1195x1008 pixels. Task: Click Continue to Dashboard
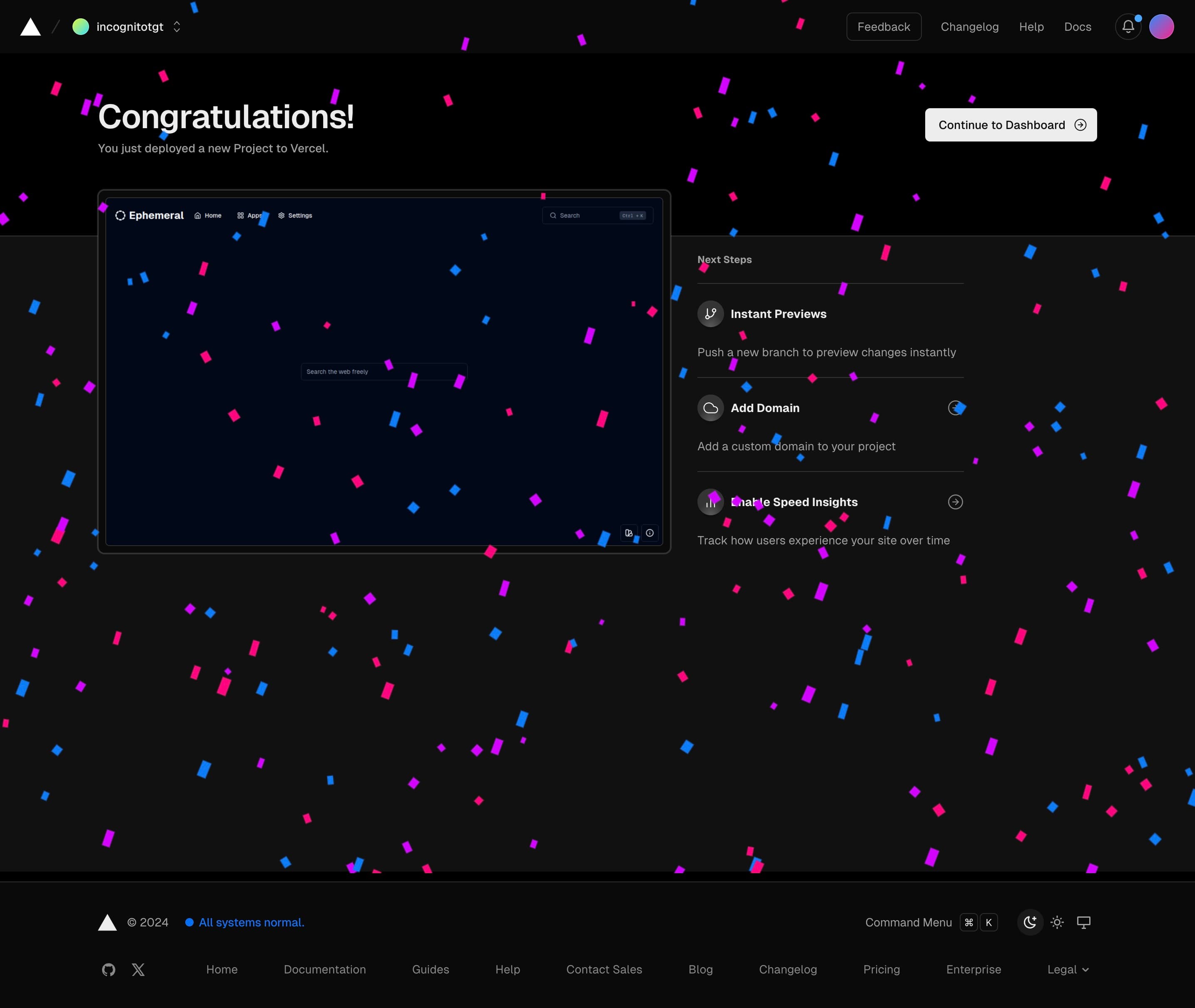pos(1010,124)
